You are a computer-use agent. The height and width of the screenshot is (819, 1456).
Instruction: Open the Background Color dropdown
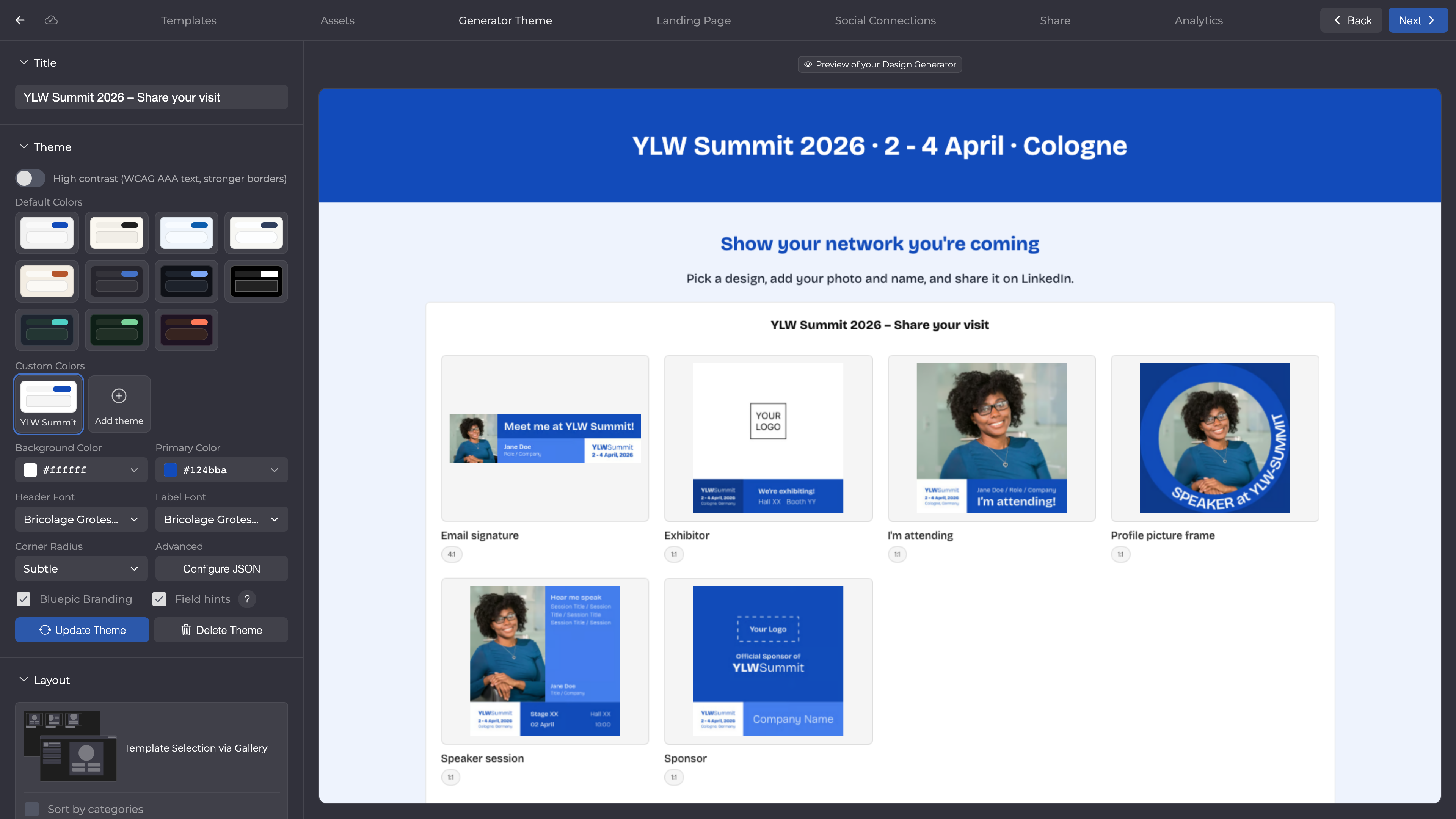point(82,470)
